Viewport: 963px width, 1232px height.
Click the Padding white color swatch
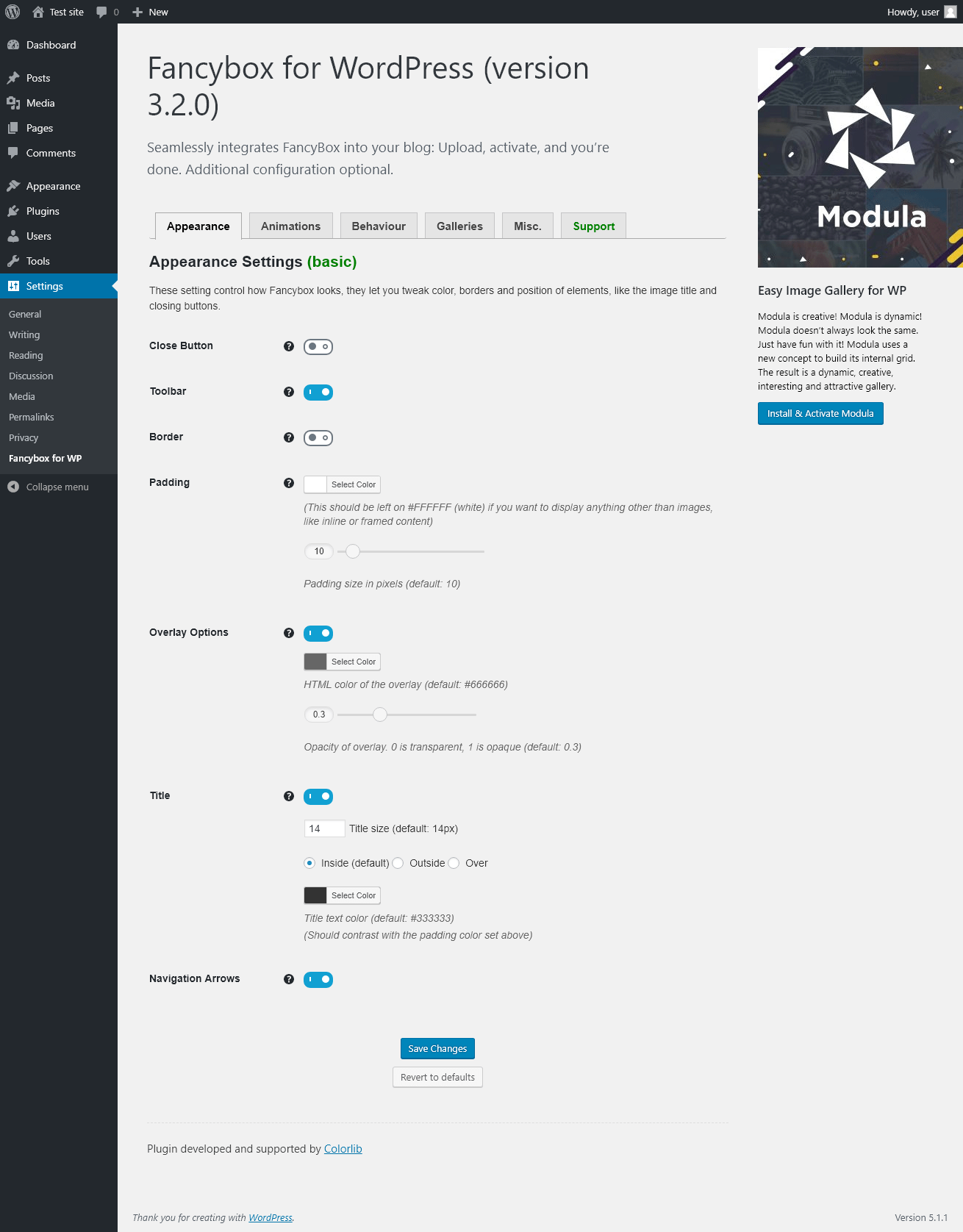click(315, 484)
